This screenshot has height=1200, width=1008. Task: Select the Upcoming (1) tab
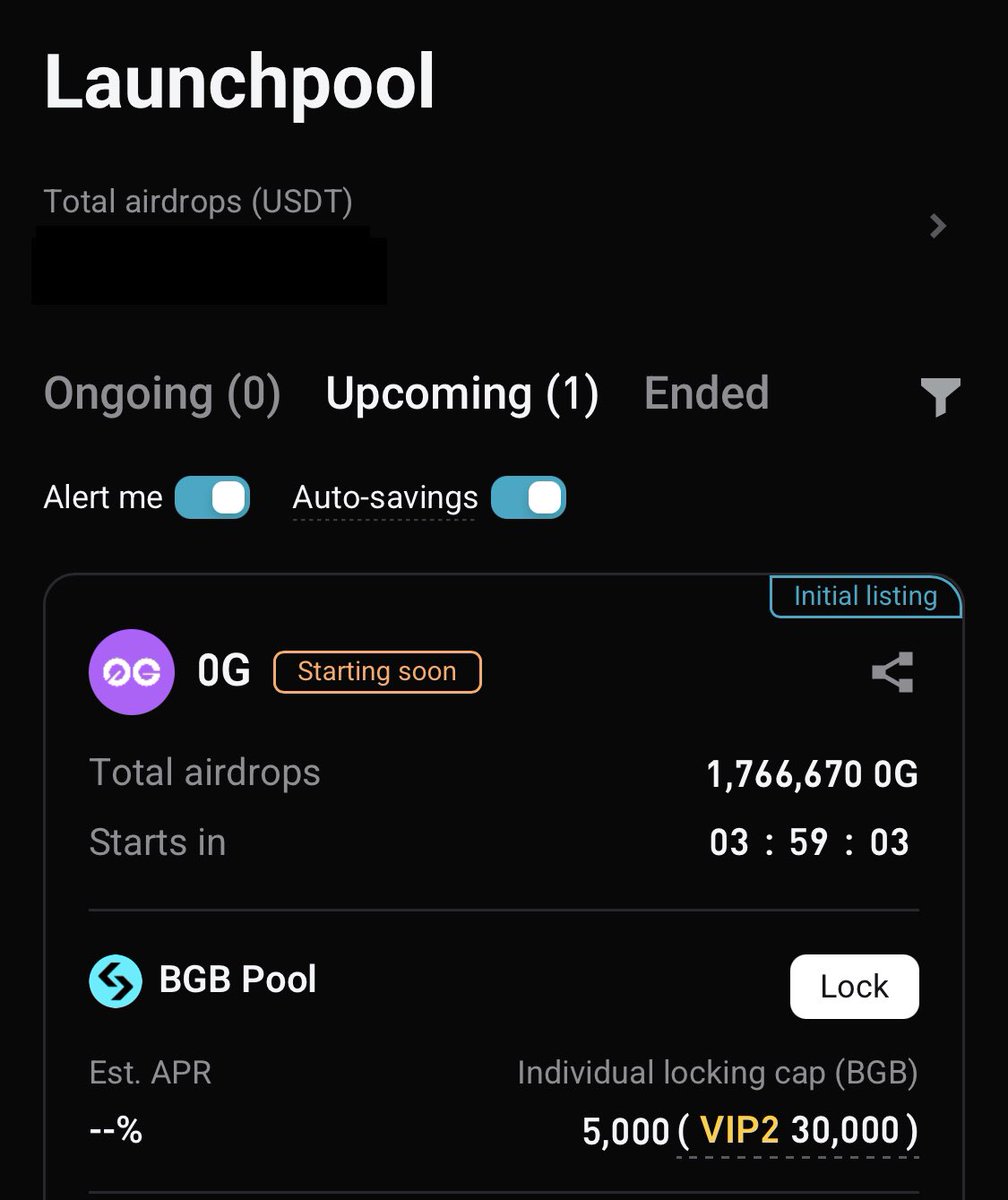click(462, 394)
